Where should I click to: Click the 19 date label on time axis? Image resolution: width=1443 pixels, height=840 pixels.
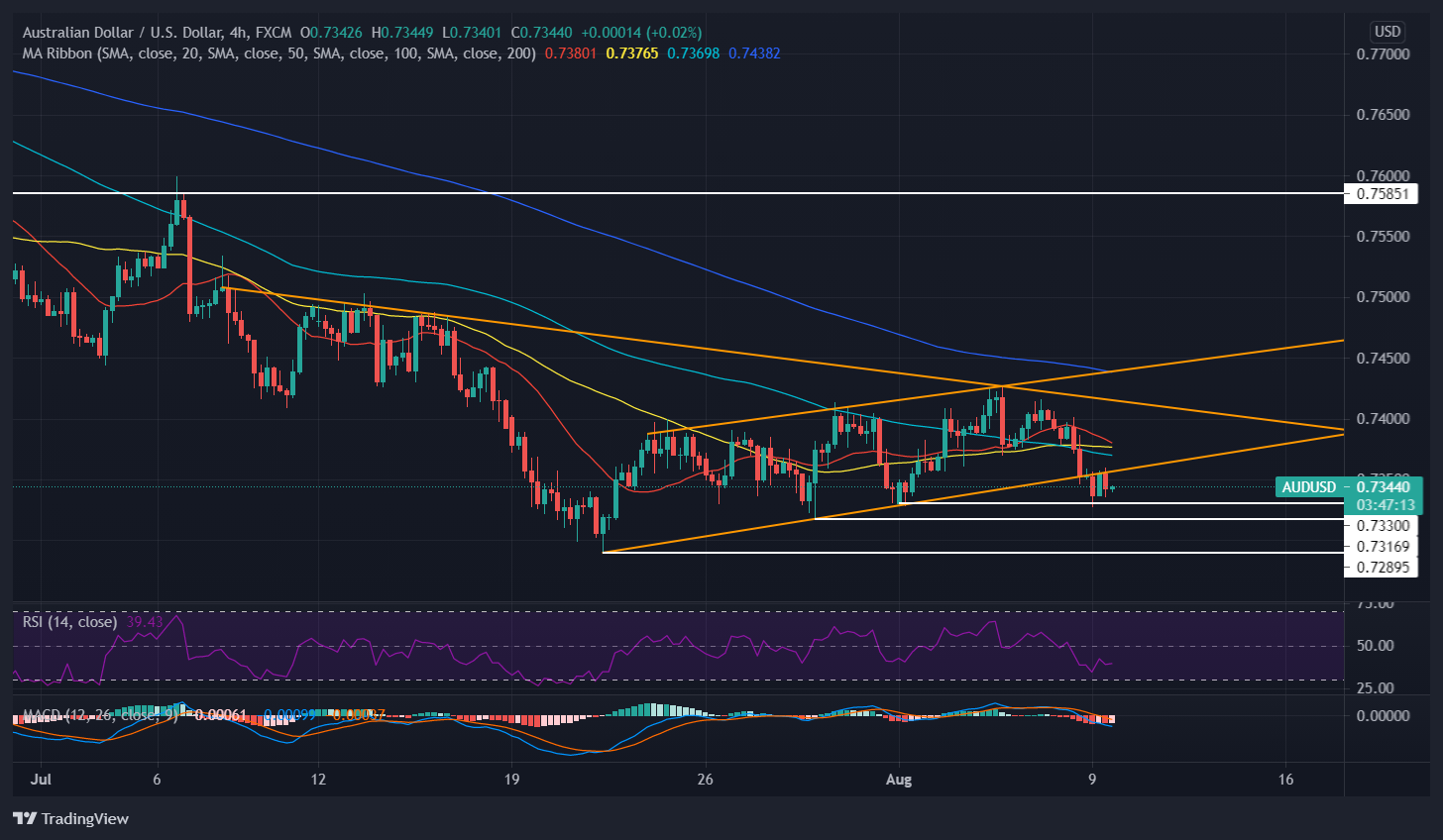pos(510,780)
